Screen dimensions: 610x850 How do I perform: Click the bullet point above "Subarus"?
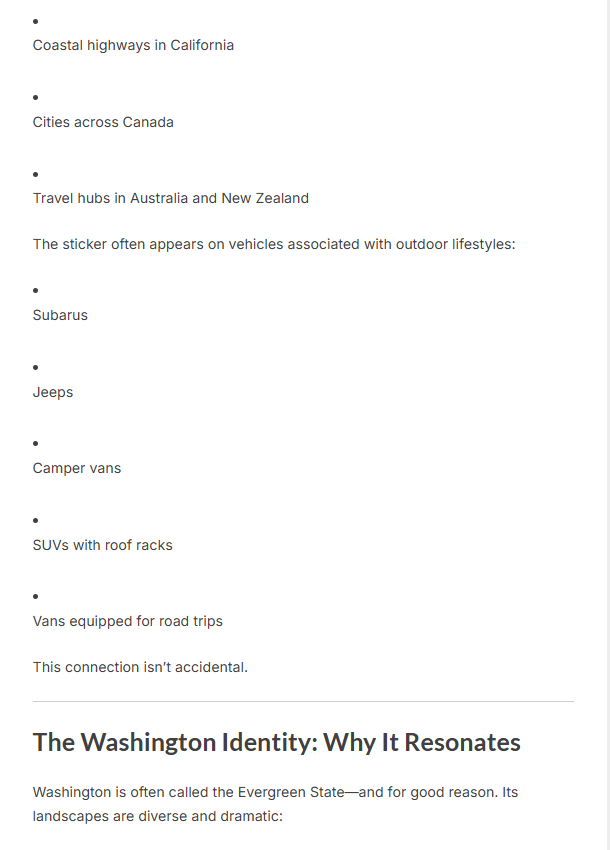coord(36,291)
